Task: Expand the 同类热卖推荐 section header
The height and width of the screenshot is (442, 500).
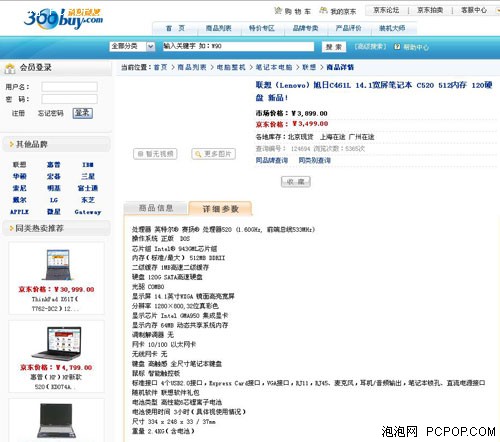Action: coord(56,228)
